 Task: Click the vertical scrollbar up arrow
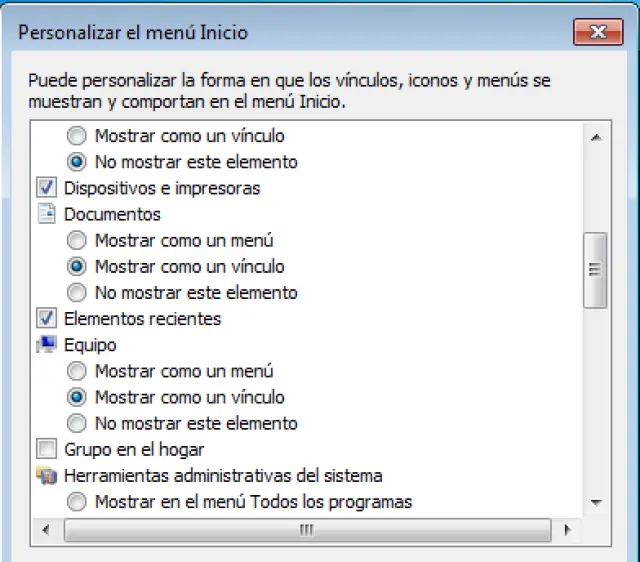pyautogui.click(x=596, y=136)
